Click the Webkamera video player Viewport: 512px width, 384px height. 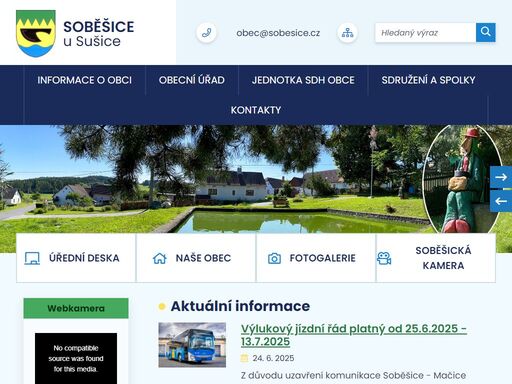pos(76,358)
